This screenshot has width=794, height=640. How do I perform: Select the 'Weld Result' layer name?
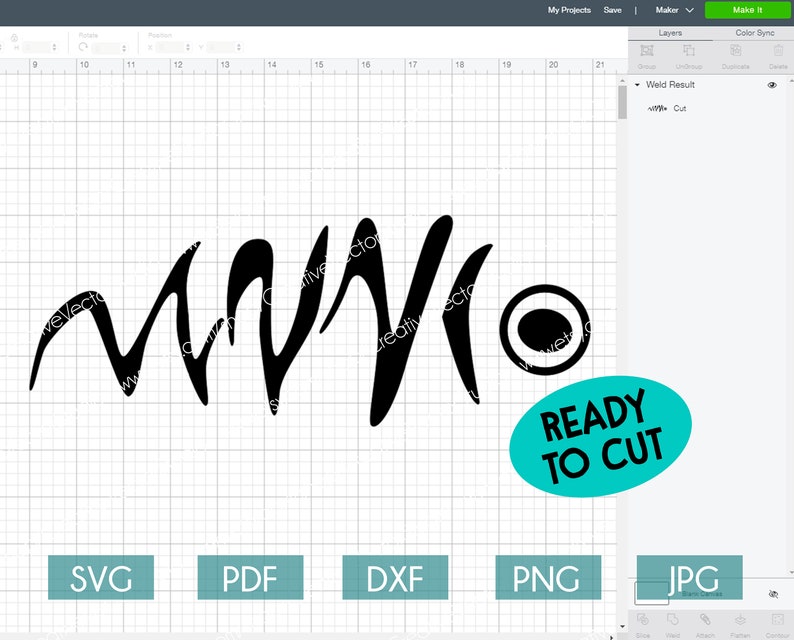pos(670,85)
